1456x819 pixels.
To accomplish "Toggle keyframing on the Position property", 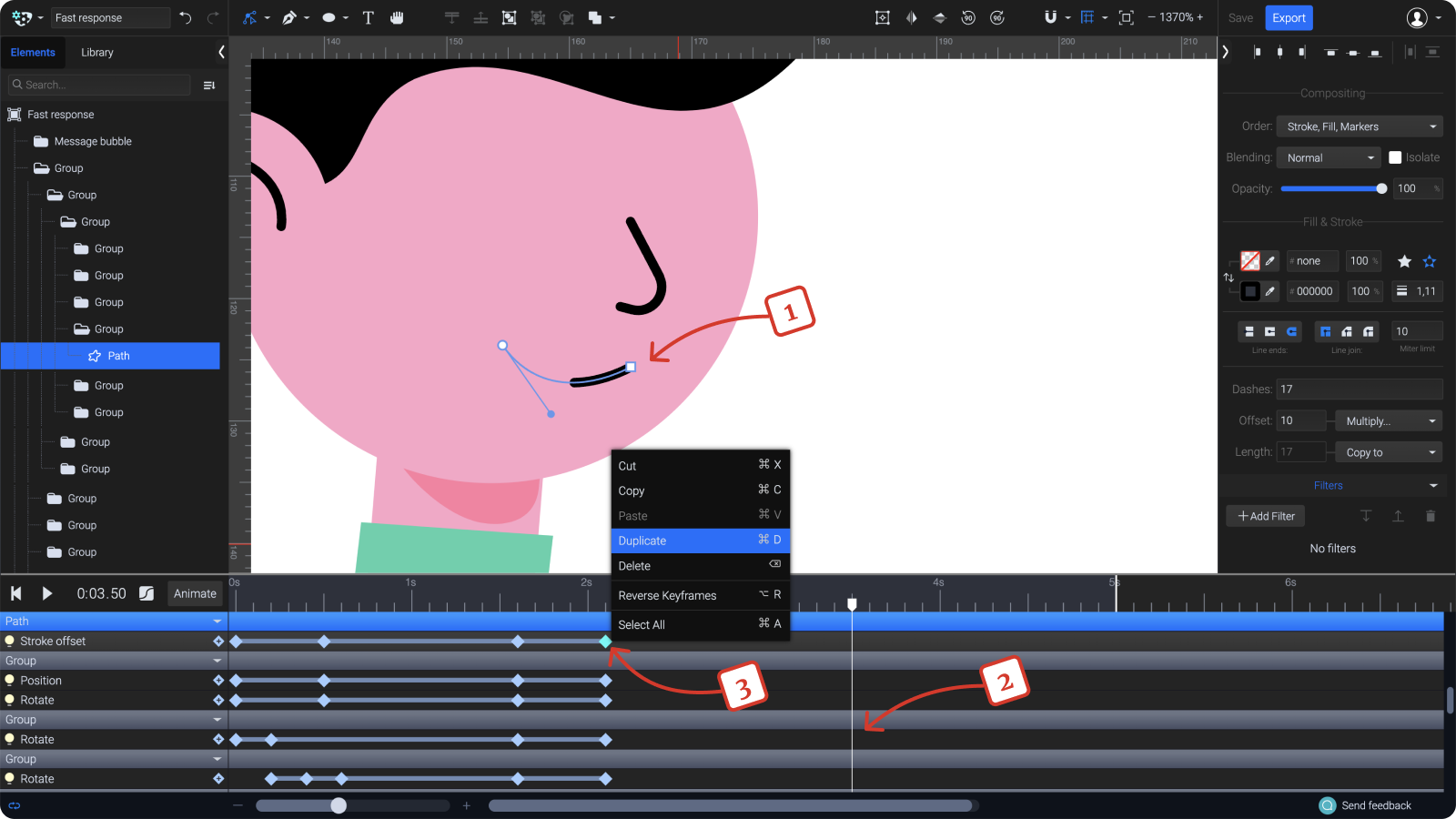I will pyautogui.click(x=218, y=680).
